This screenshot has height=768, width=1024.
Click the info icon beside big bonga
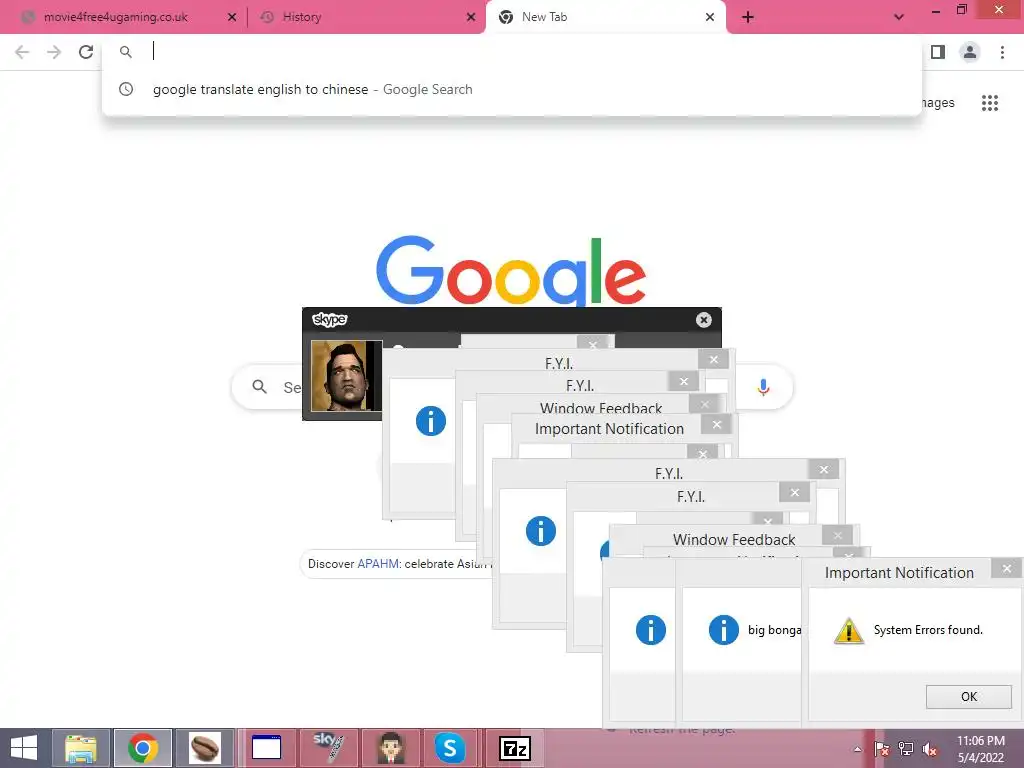pos(724,630)
